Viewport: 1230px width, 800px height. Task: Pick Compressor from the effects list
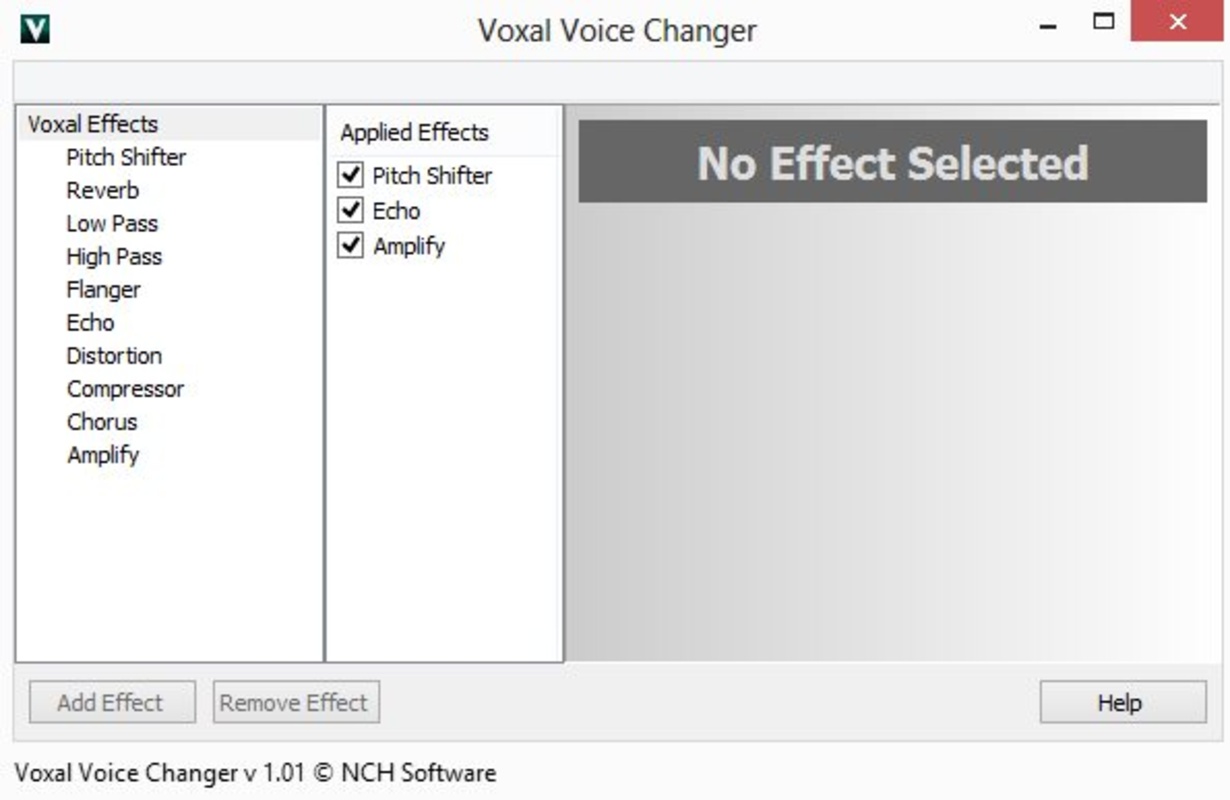pos(125,389)
